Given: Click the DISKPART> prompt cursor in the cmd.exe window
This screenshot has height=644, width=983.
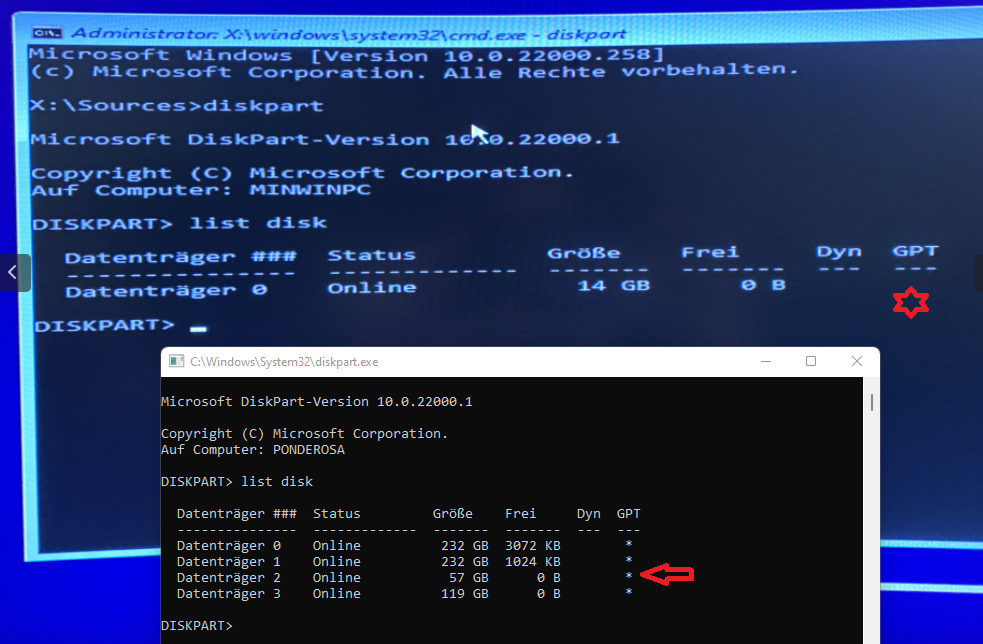Looking at the screenshot, I should [x=198, y=329].
